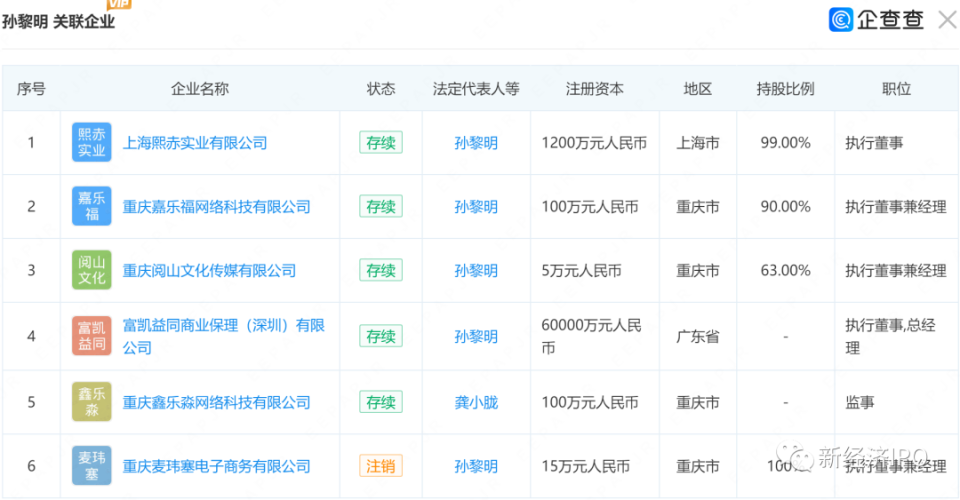
Task: Click the 职位 column header
Action: pos(896,89)
